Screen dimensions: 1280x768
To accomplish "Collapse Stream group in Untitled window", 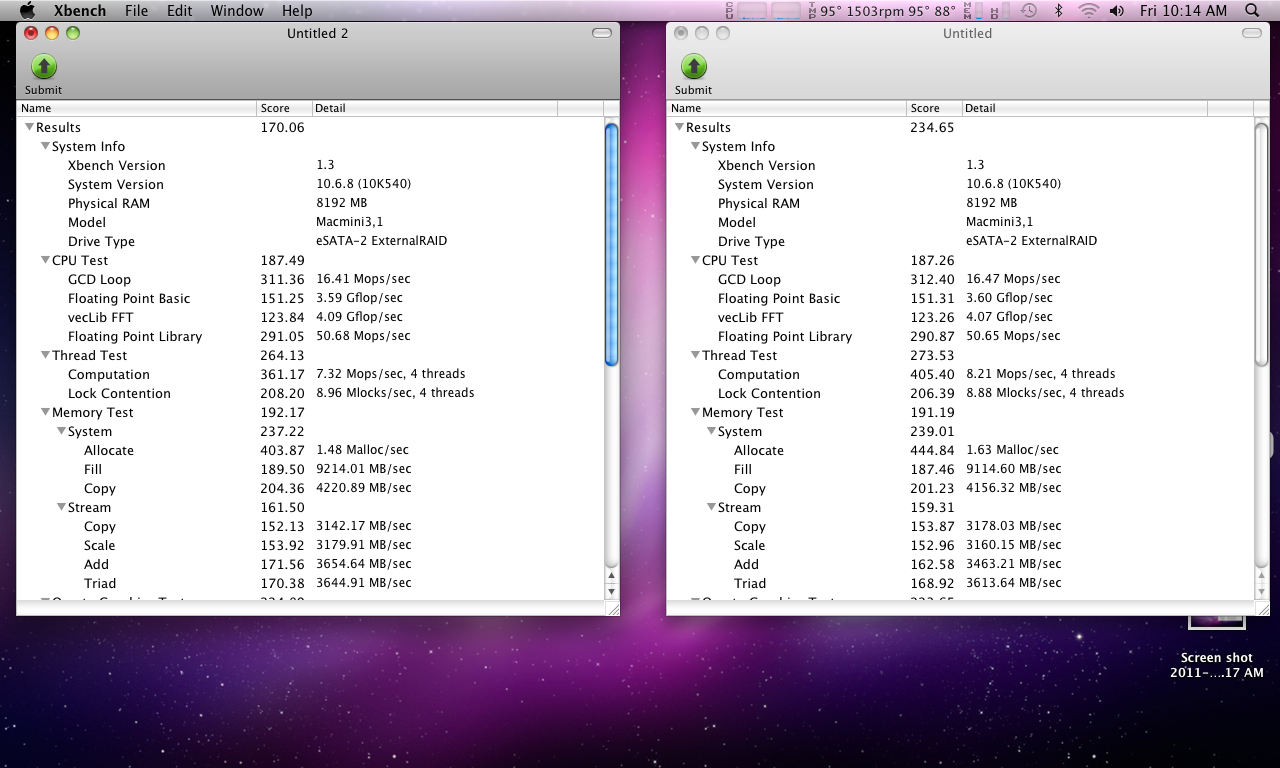I will tap(711, 507).
